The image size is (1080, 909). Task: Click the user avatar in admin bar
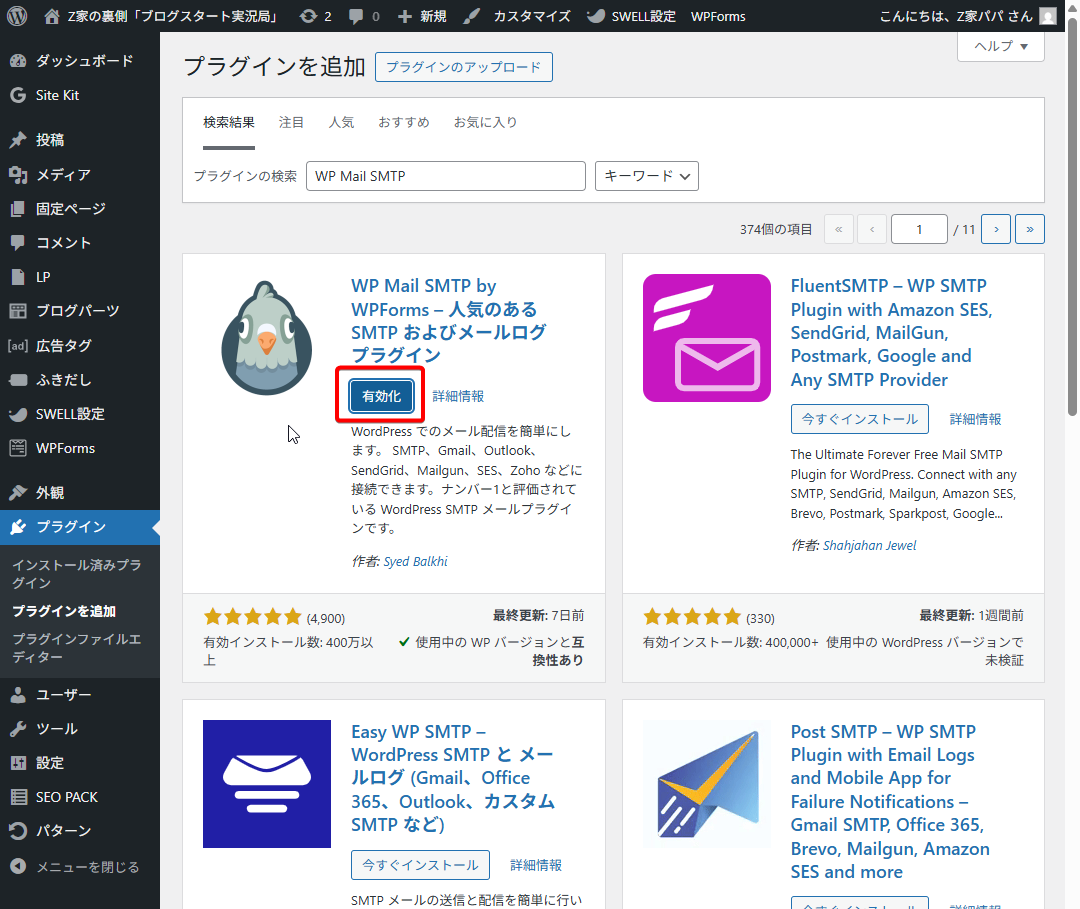tap(1046, 16)
